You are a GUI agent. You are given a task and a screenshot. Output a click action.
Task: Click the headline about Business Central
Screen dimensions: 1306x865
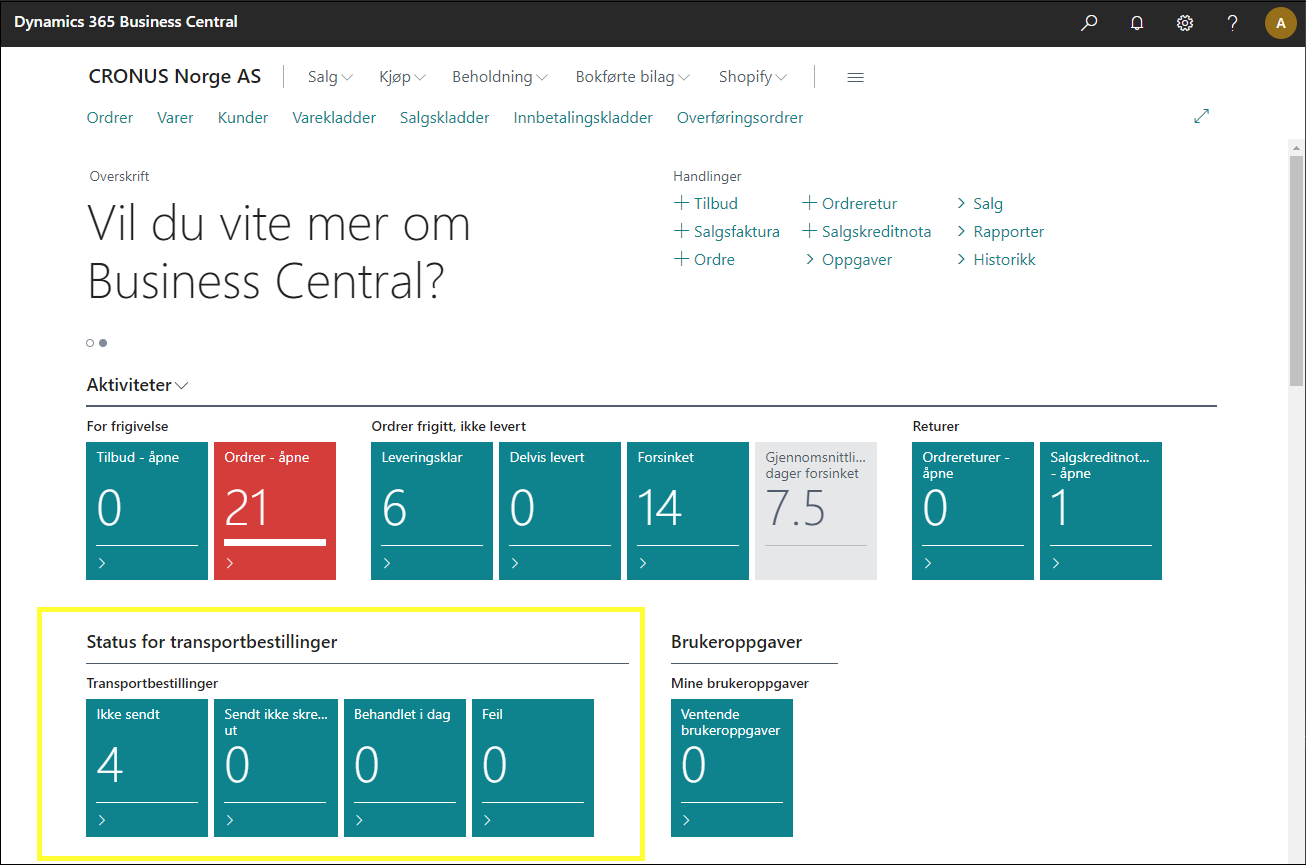click(279, 253)
